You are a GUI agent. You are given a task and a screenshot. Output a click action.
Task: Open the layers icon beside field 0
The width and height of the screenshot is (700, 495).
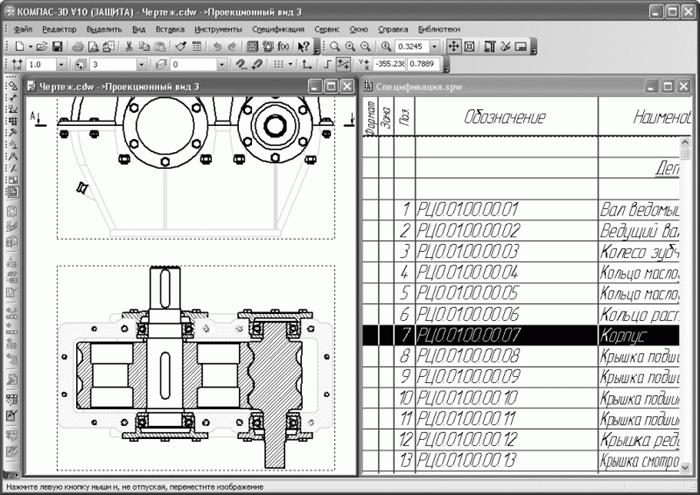(161, 64)
